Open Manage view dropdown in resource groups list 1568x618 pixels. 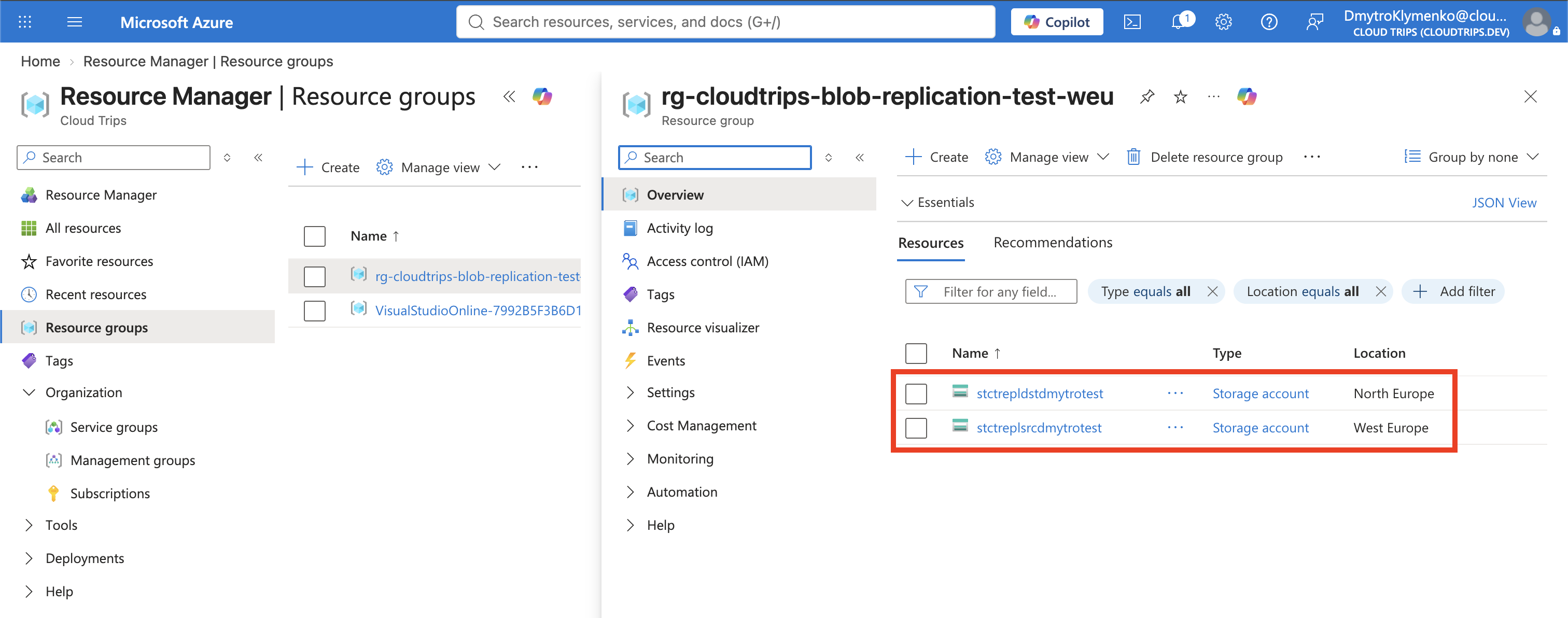tap(438, 167)
